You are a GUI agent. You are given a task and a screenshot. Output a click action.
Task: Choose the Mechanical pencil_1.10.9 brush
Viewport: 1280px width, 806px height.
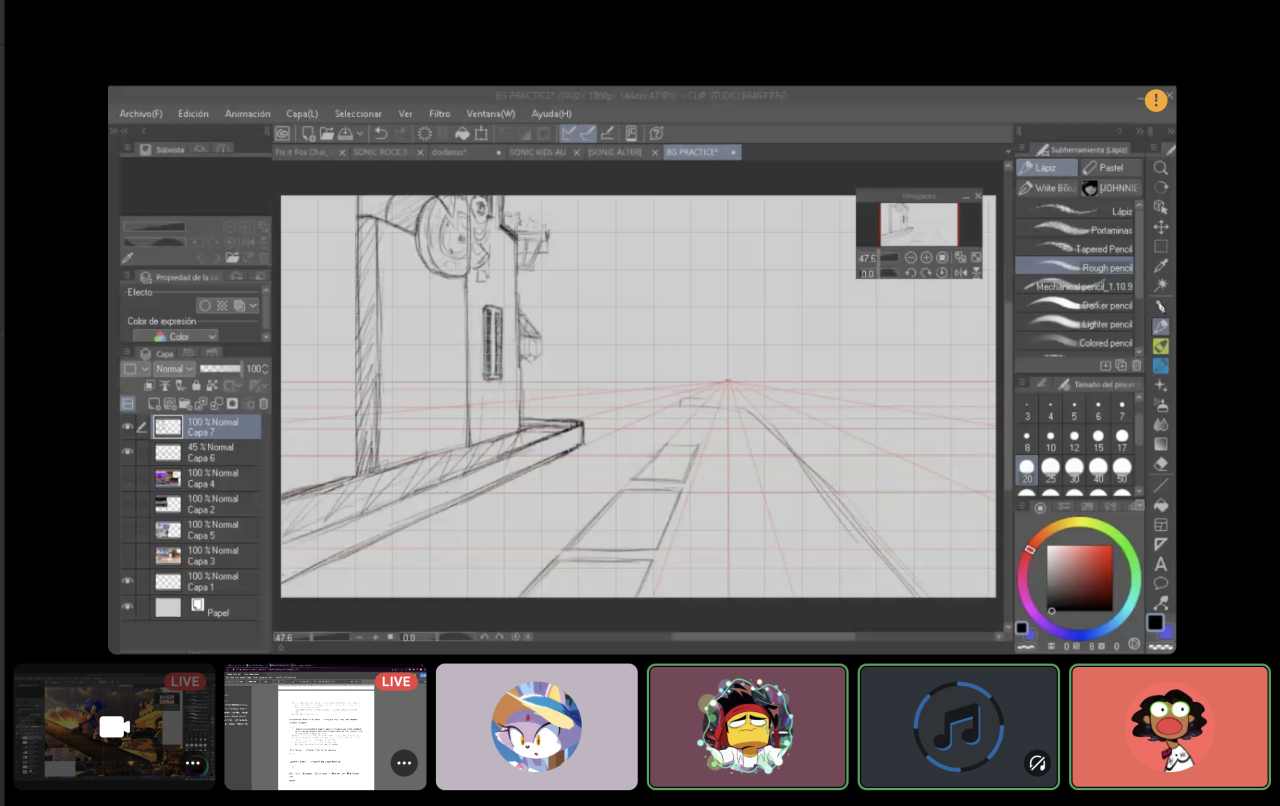click(x=1075, y=286)
